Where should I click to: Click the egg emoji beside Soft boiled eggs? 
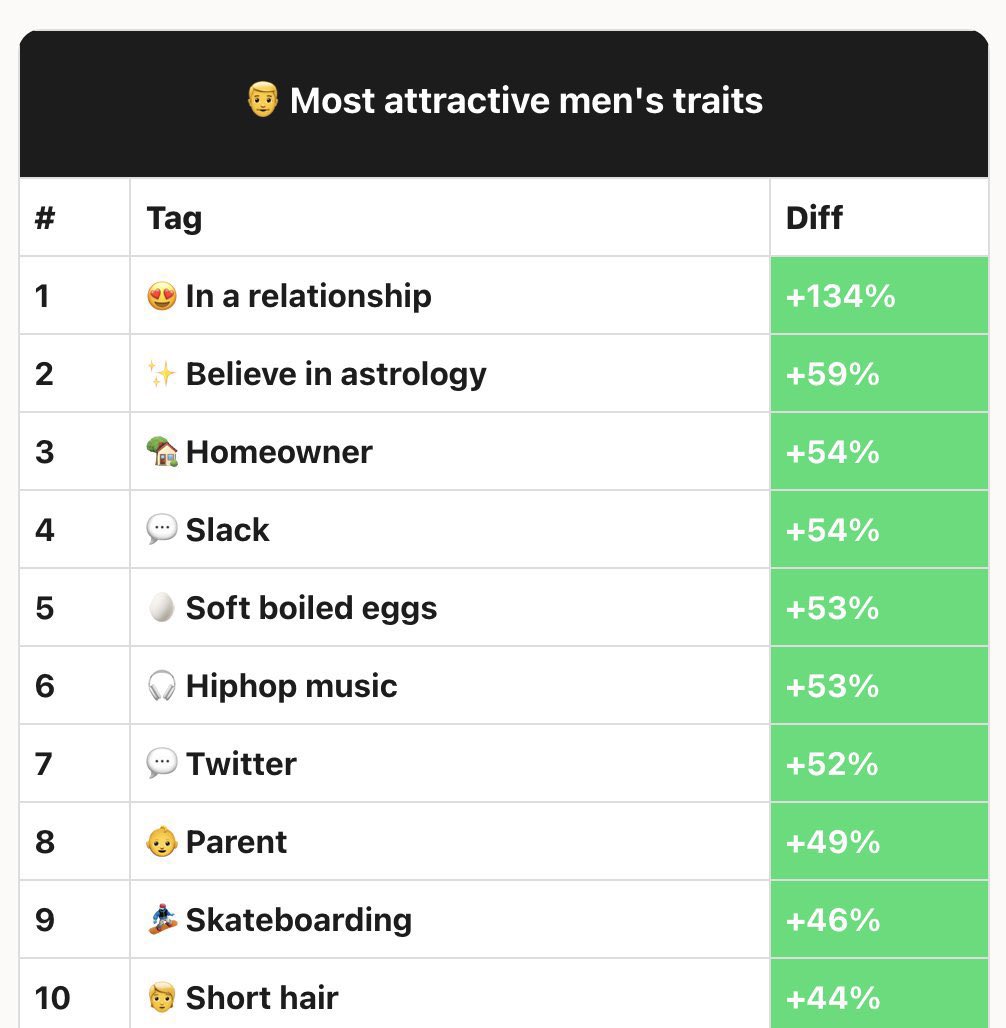[161, 608]
